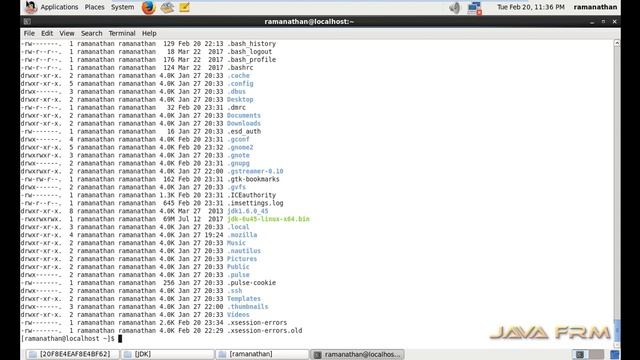The height and width of the screenshot is (360, 640).
Task: Click the .bash_profile file name
Action: click(251, 60)
